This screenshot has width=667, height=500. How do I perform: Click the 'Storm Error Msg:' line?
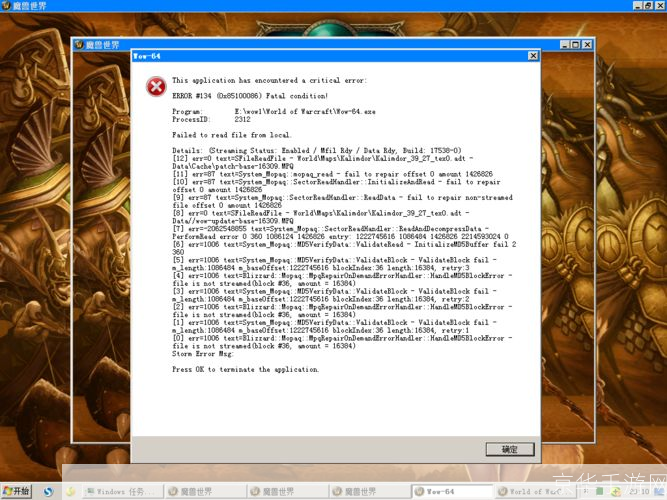click(x=203, y=354)
